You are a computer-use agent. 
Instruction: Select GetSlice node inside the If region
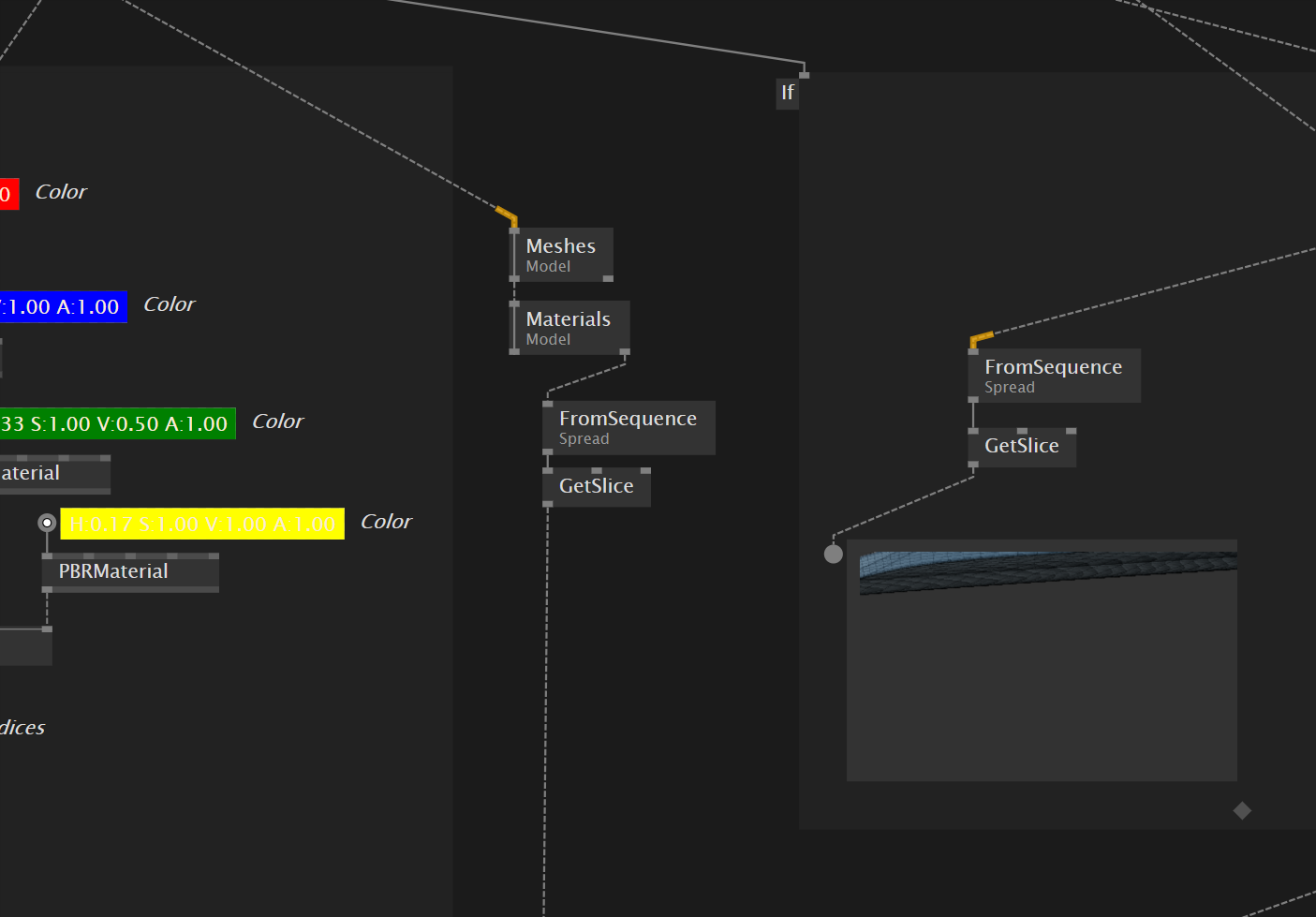(1021, 447)
